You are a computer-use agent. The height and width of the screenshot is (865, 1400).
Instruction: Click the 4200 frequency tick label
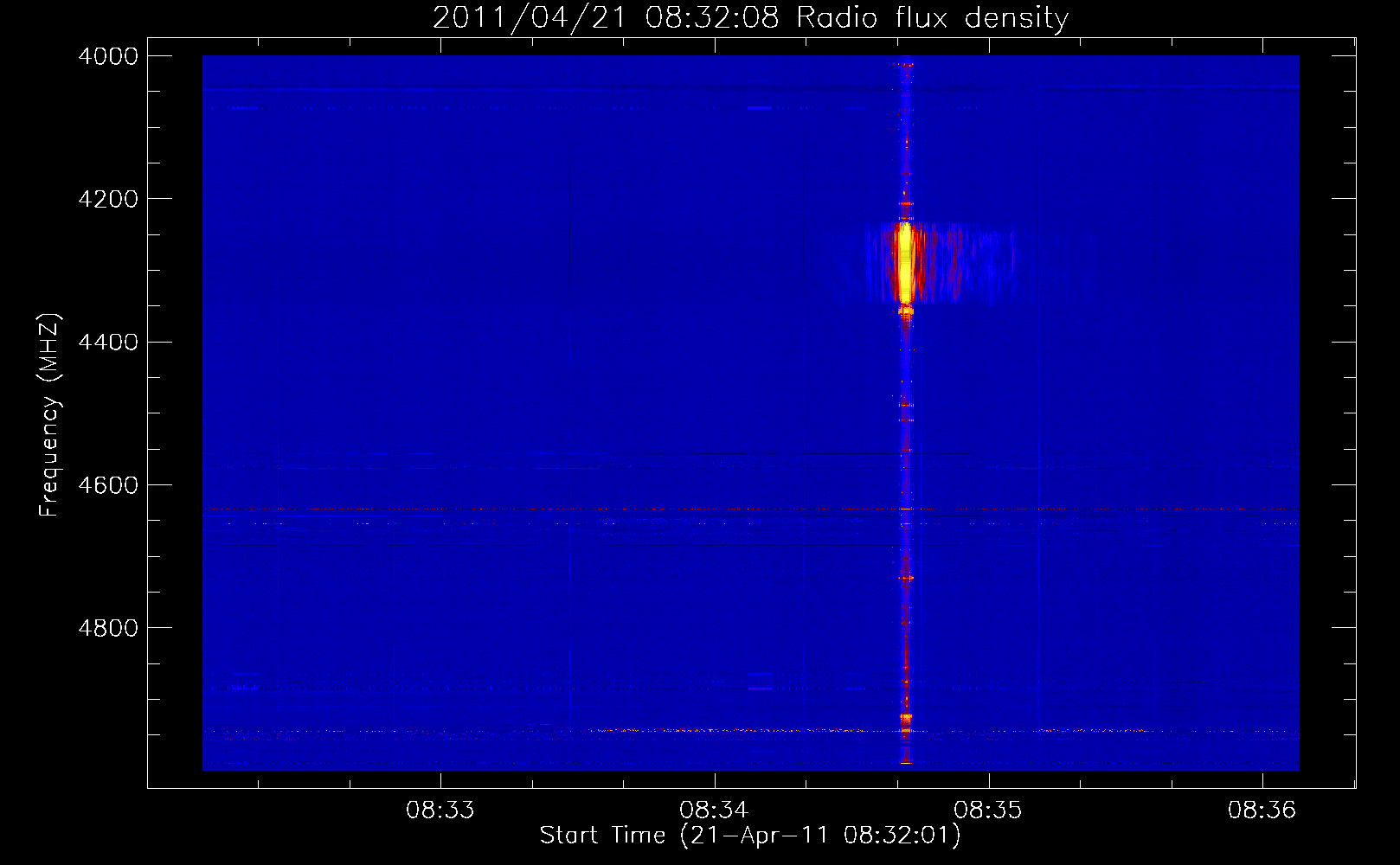click(108, 199)
